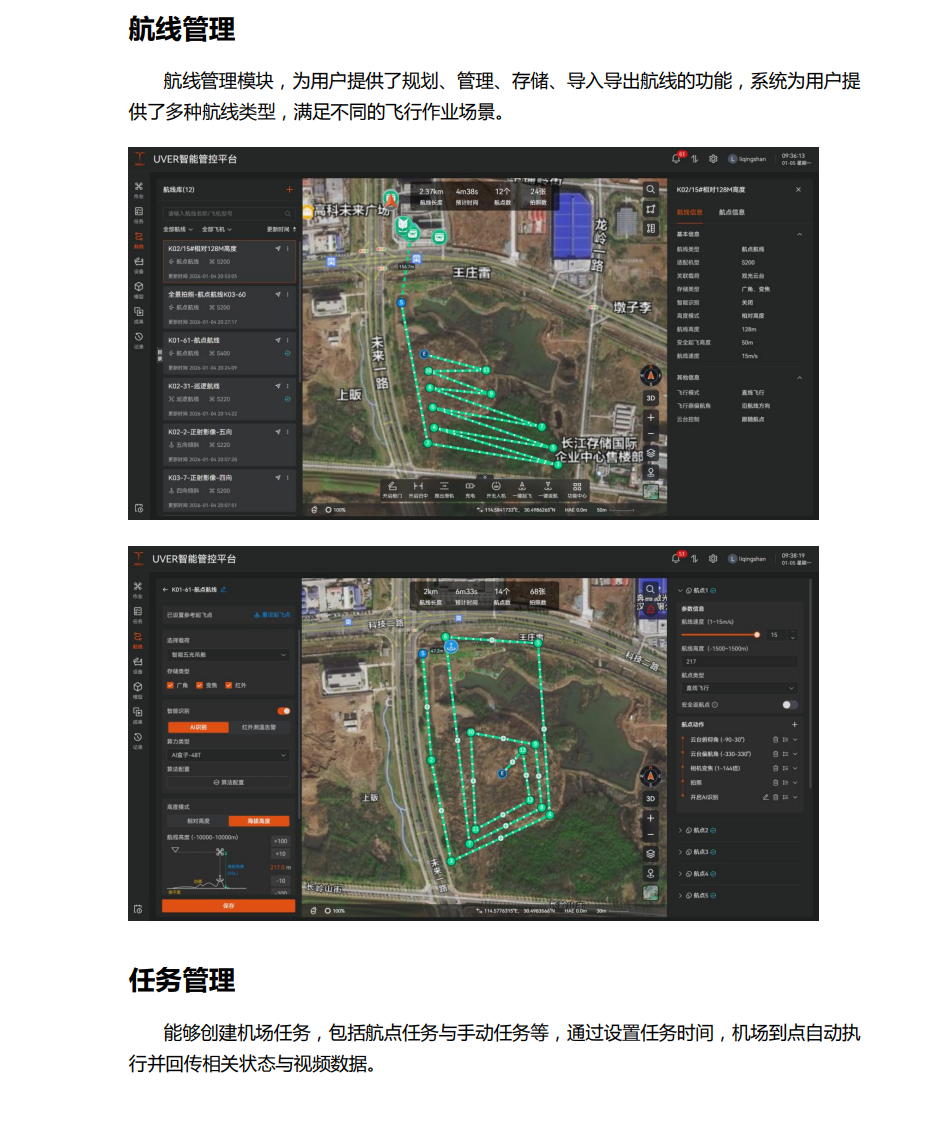Click the orange 保存 button
Image resolution: width=945 pixels, height=1125 pixels.
click(x=228, y=906)
